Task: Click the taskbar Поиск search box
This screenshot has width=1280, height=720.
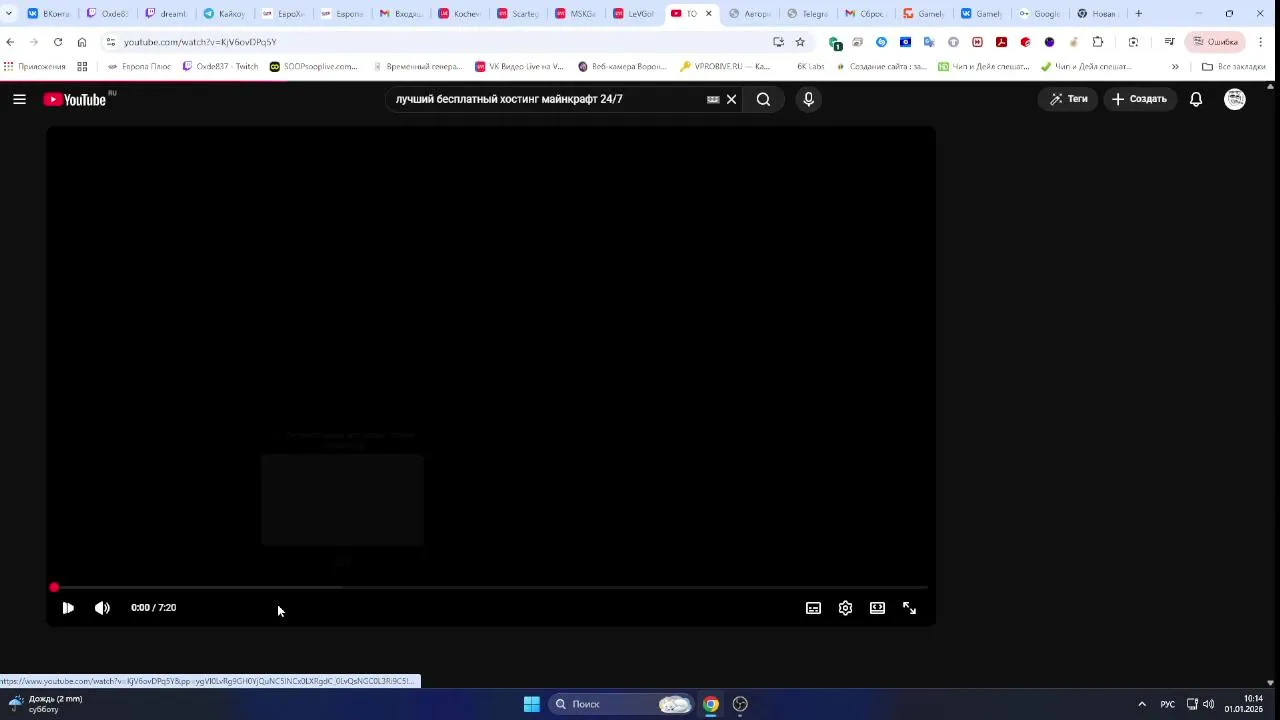Action: (621, 704)
